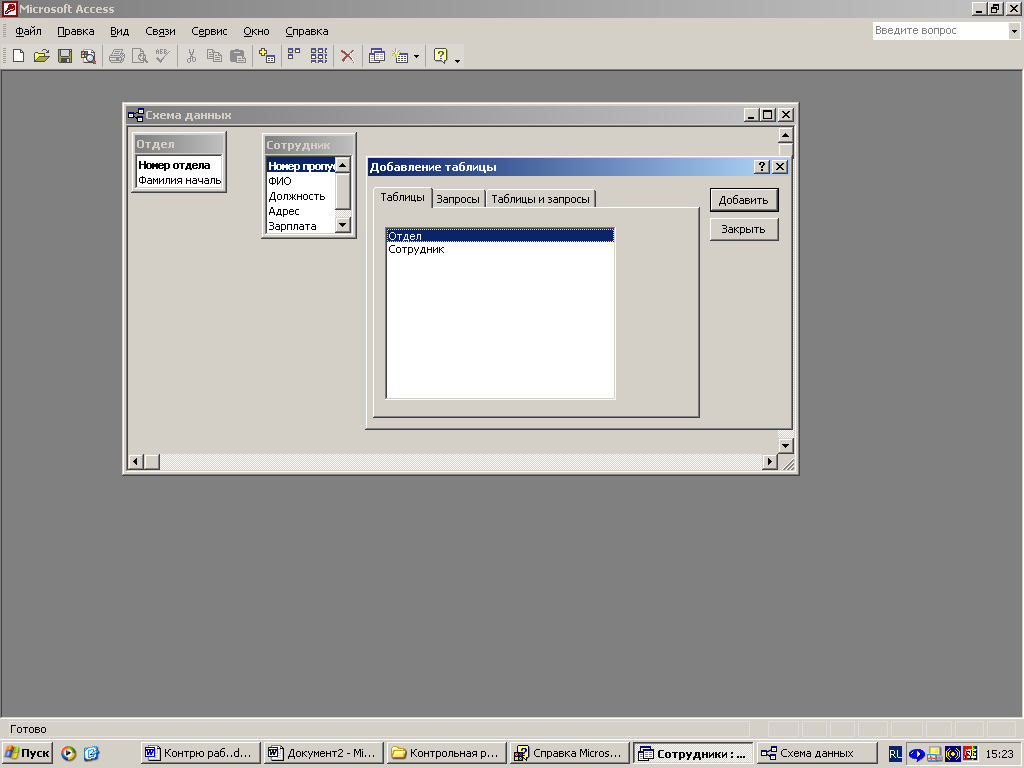Click the Print toolbar icon

(117, 56)
